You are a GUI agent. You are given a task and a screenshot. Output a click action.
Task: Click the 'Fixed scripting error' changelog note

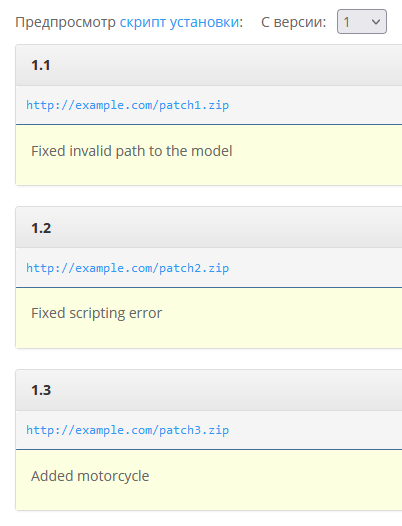[x=97, y=313]
